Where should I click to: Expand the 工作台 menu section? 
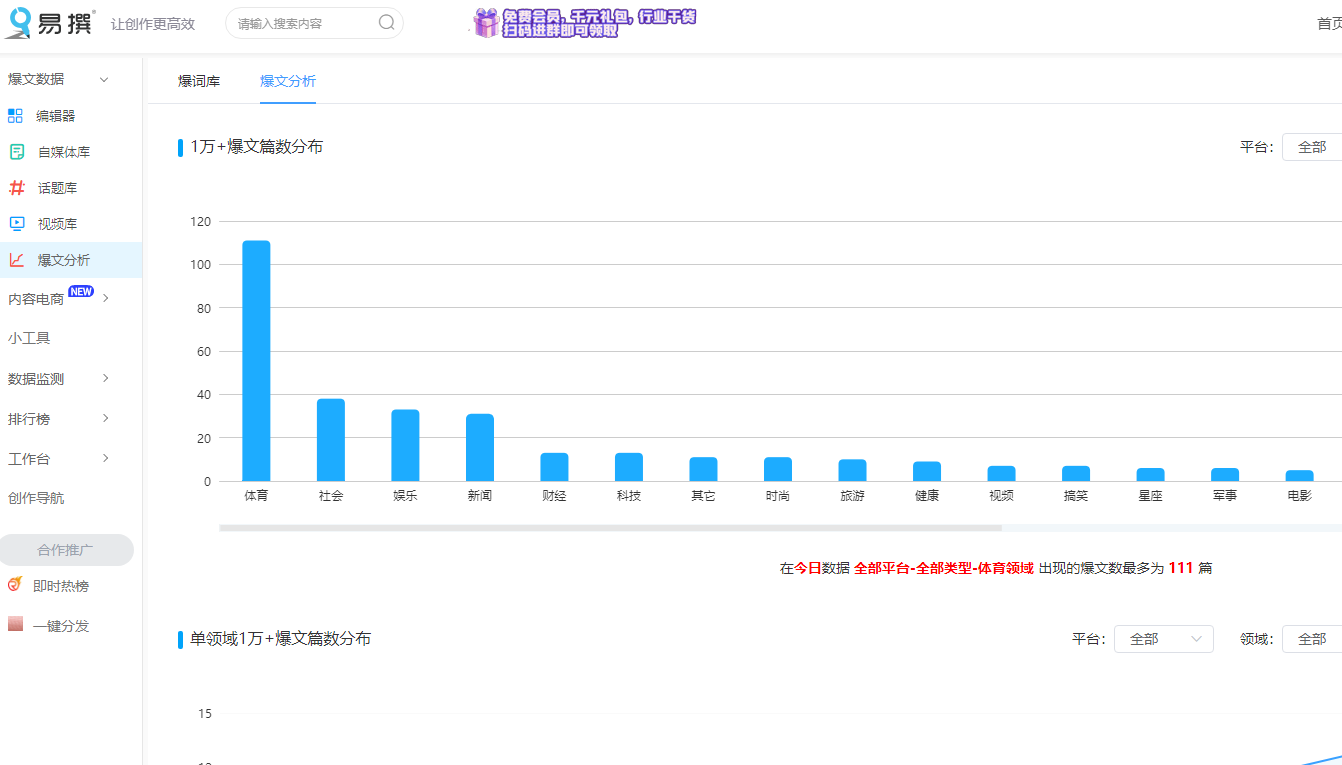[105, 458]
